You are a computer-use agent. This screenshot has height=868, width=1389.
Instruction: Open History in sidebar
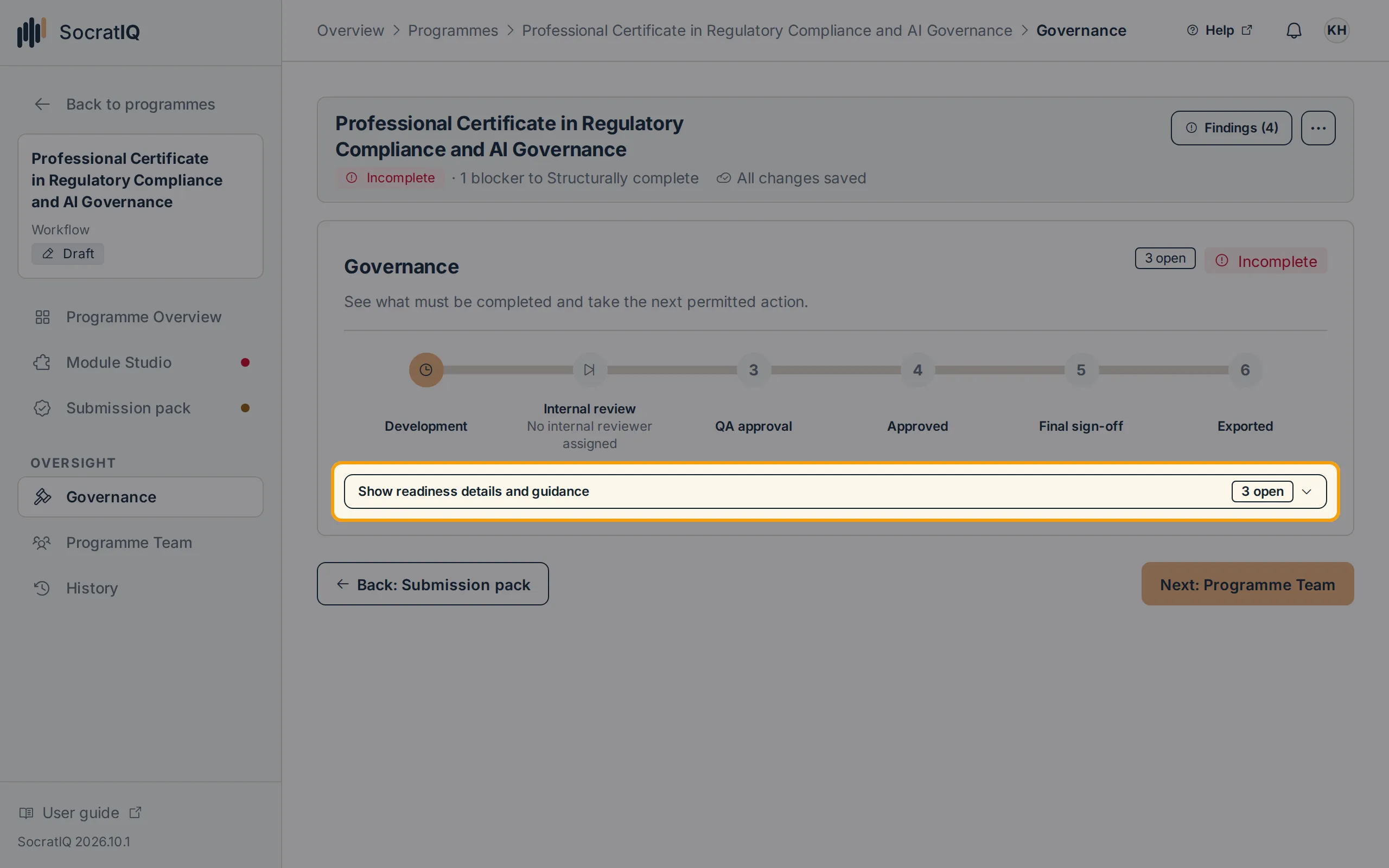click(x=141, y=588)
